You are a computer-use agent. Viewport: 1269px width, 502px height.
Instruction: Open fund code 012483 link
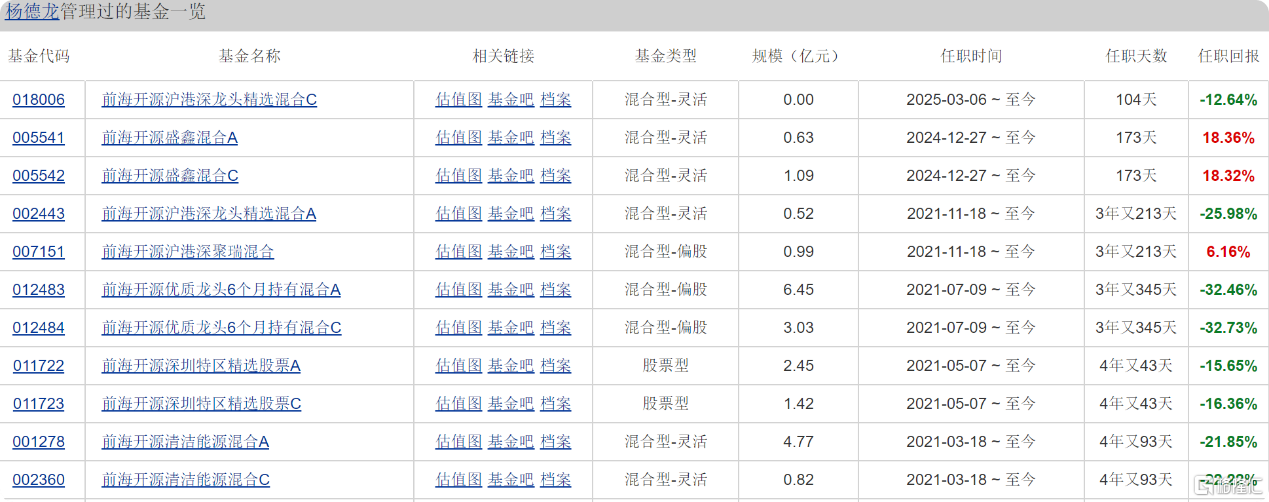39,290
